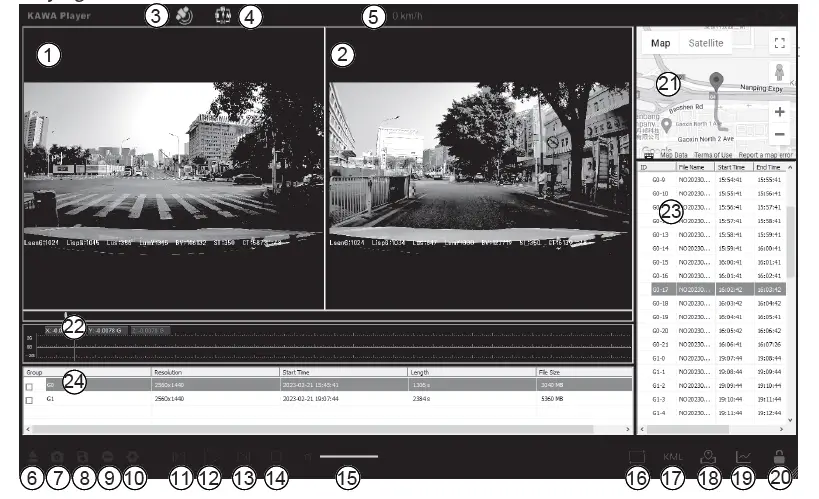Click Report a map error link
Viewport: 819px width, 499px height.
[x=766, y=155]
